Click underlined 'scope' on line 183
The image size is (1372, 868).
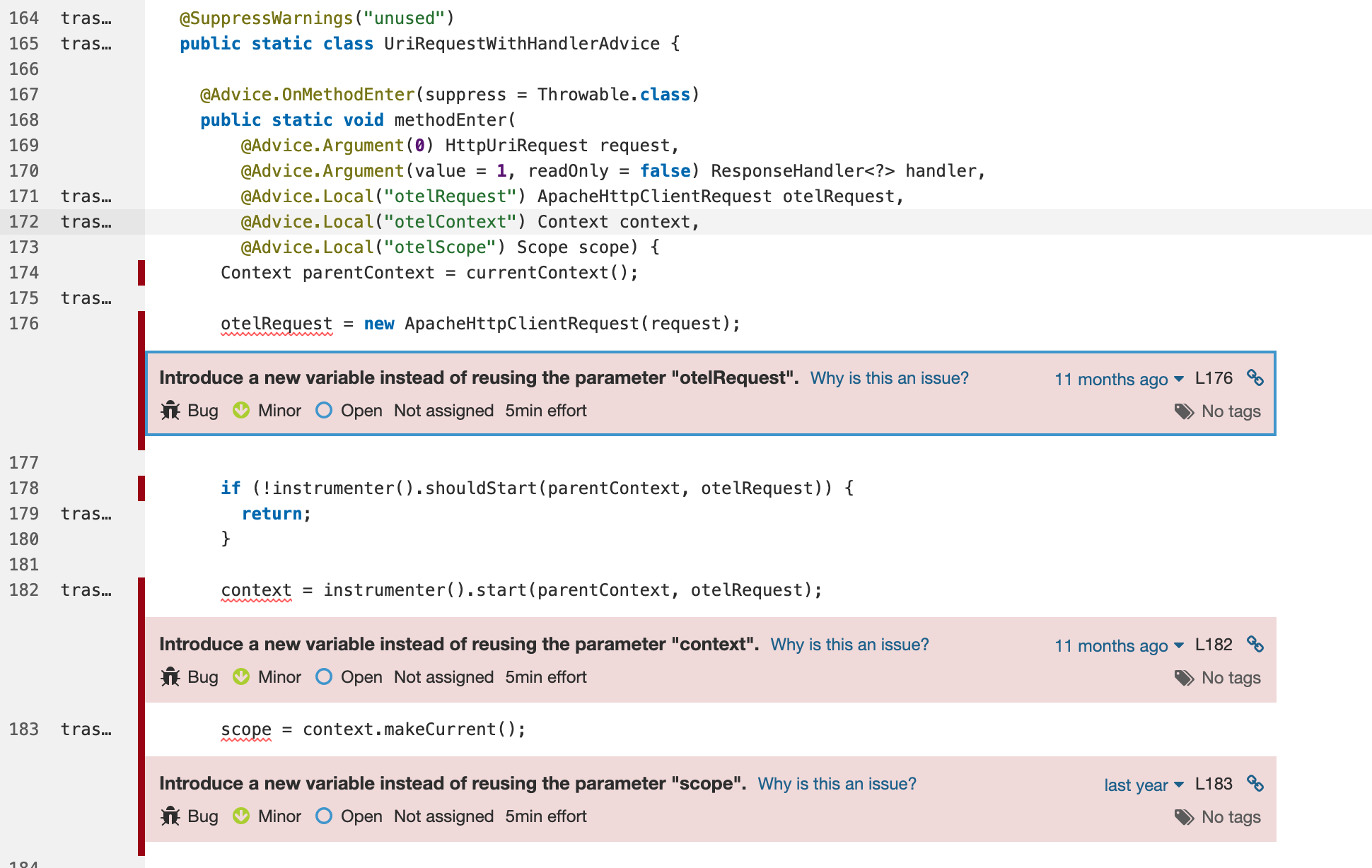(x=246, y=729)
